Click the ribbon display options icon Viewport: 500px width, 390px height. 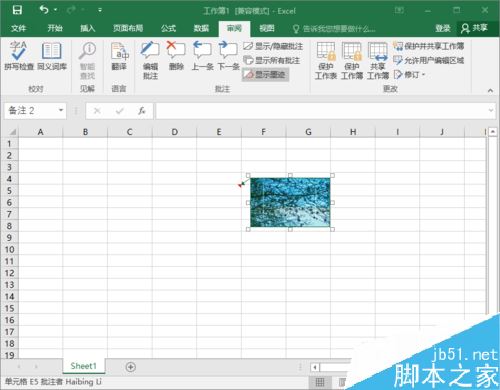click(x=399, y=10)
